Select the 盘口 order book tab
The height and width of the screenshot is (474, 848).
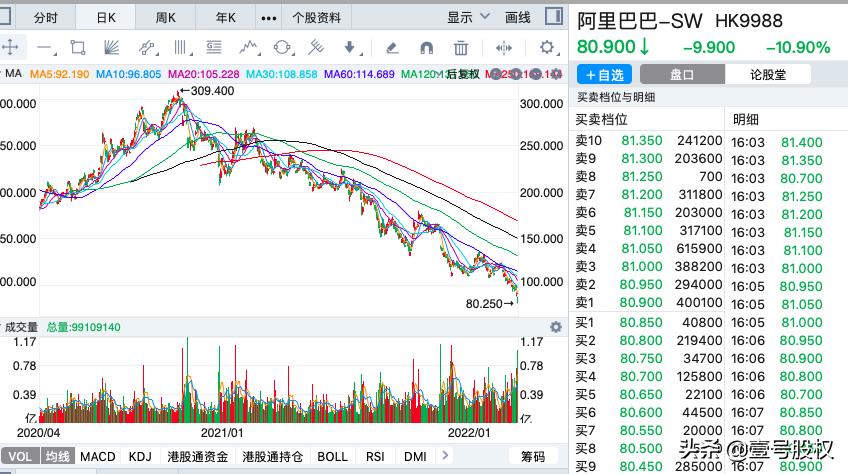[x=682, y=75]
